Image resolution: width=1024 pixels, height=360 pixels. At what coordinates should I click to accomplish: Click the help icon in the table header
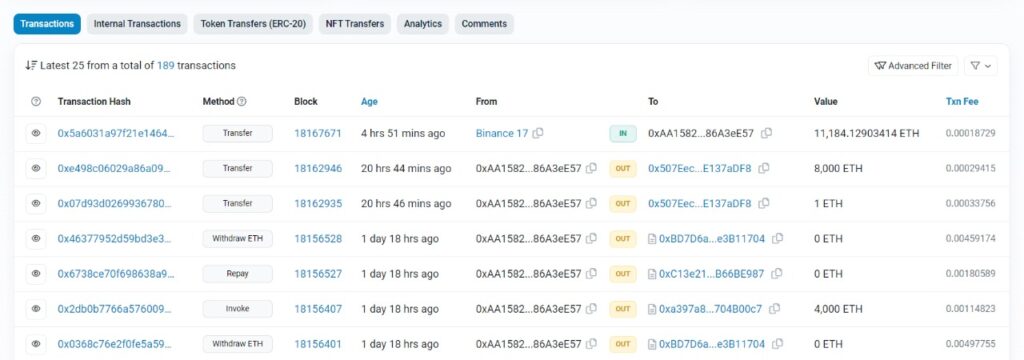tap(36, 102)
